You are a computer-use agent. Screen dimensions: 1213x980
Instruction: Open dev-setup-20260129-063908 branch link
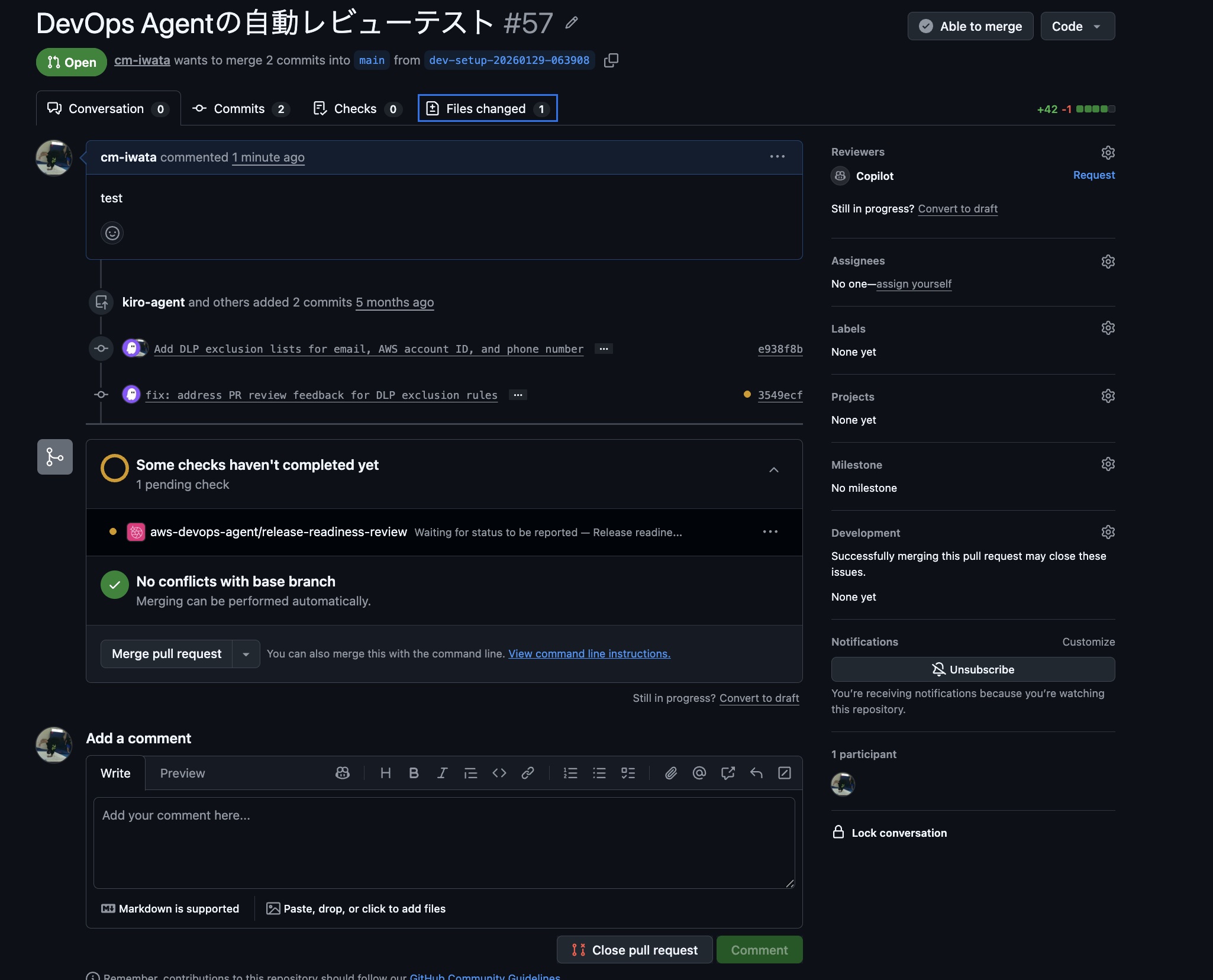tap(509, 60)
